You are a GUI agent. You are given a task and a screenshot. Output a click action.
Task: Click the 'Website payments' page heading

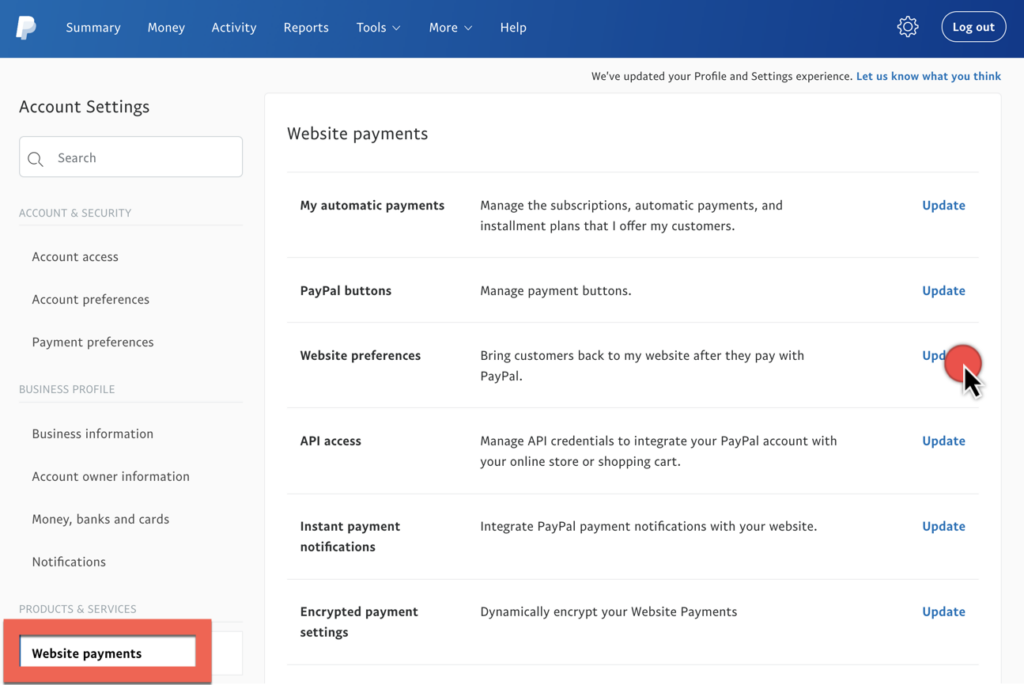pos(357,133)
